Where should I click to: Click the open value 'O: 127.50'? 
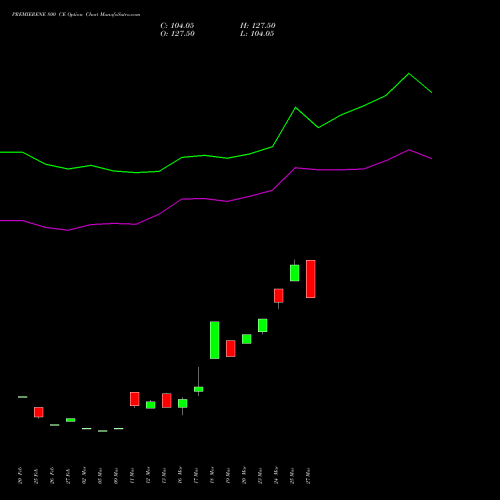[177, 34]
